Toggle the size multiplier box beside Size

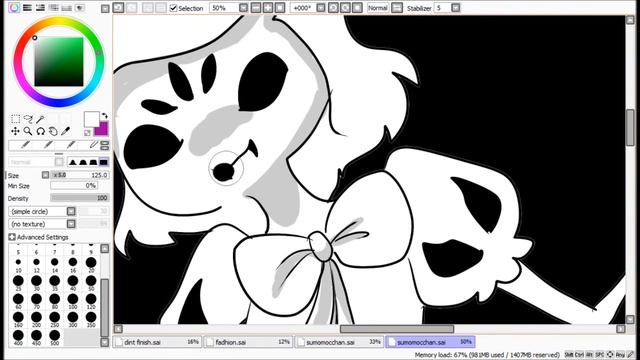[45, 175]
